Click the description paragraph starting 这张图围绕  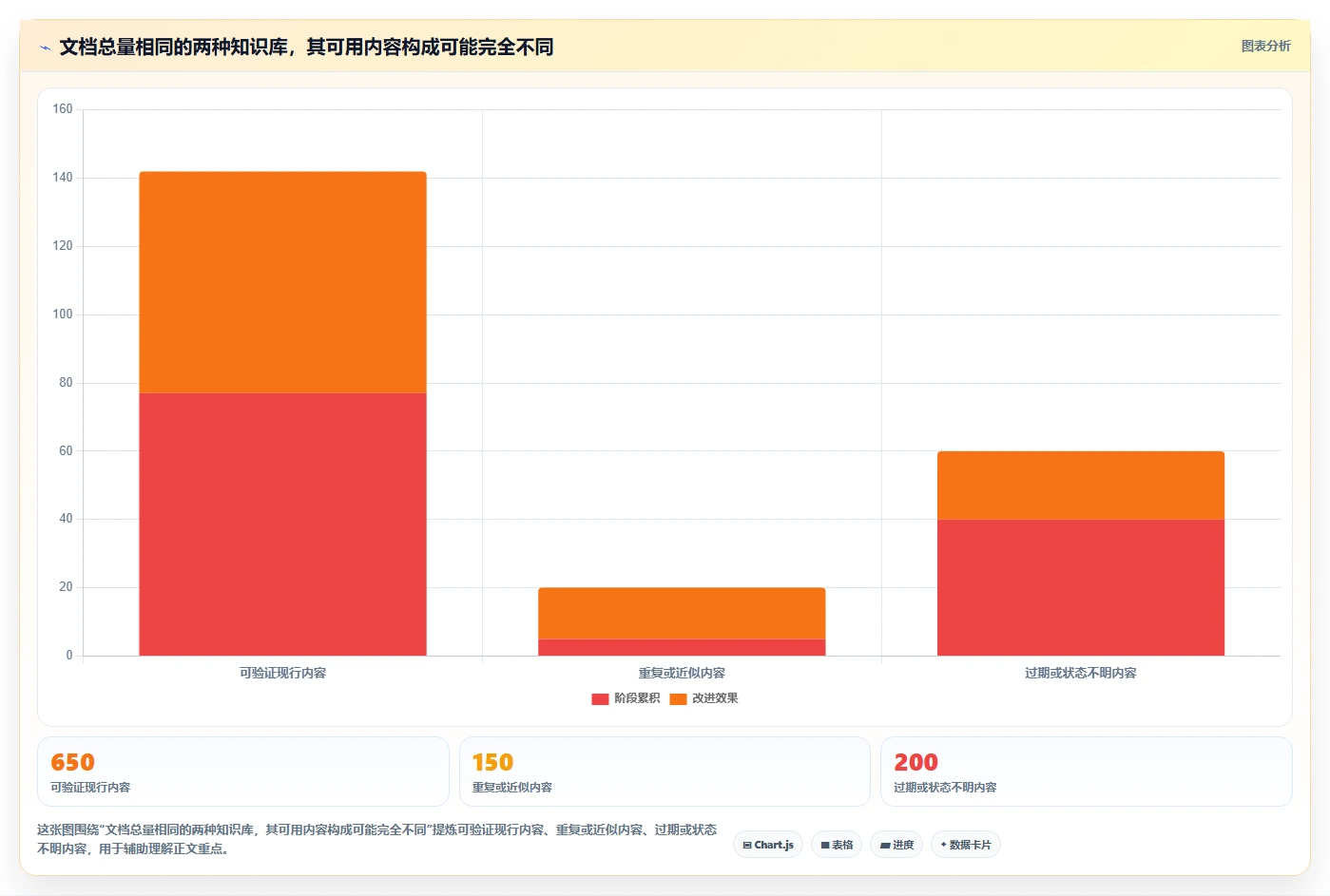tap(377, 839)
